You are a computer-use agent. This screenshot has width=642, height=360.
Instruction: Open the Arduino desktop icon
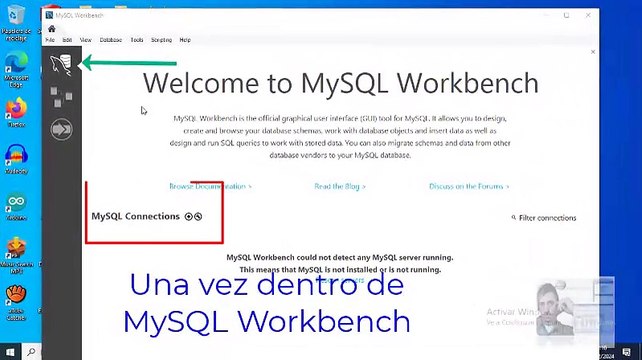coord(16,206)
